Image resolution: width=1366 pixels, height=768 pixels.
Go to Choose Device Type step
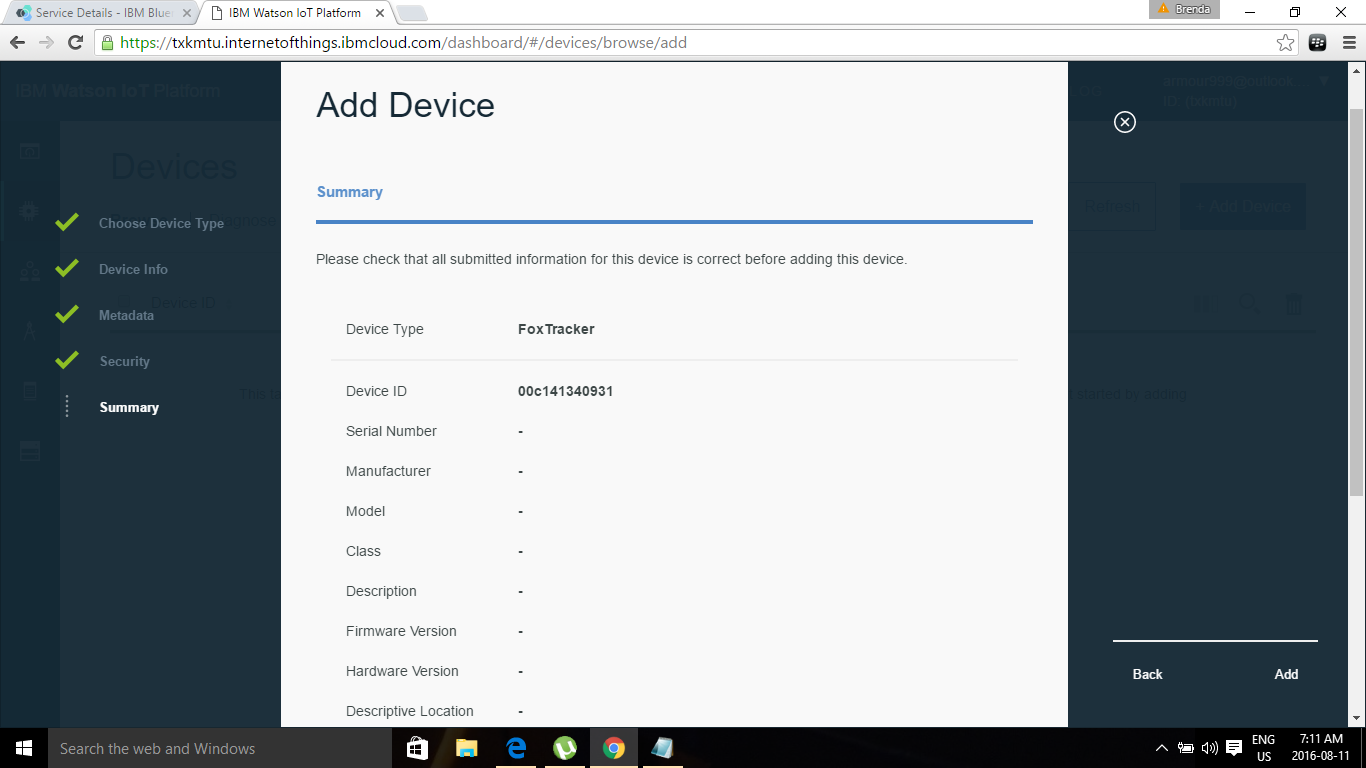click(161, 223)
